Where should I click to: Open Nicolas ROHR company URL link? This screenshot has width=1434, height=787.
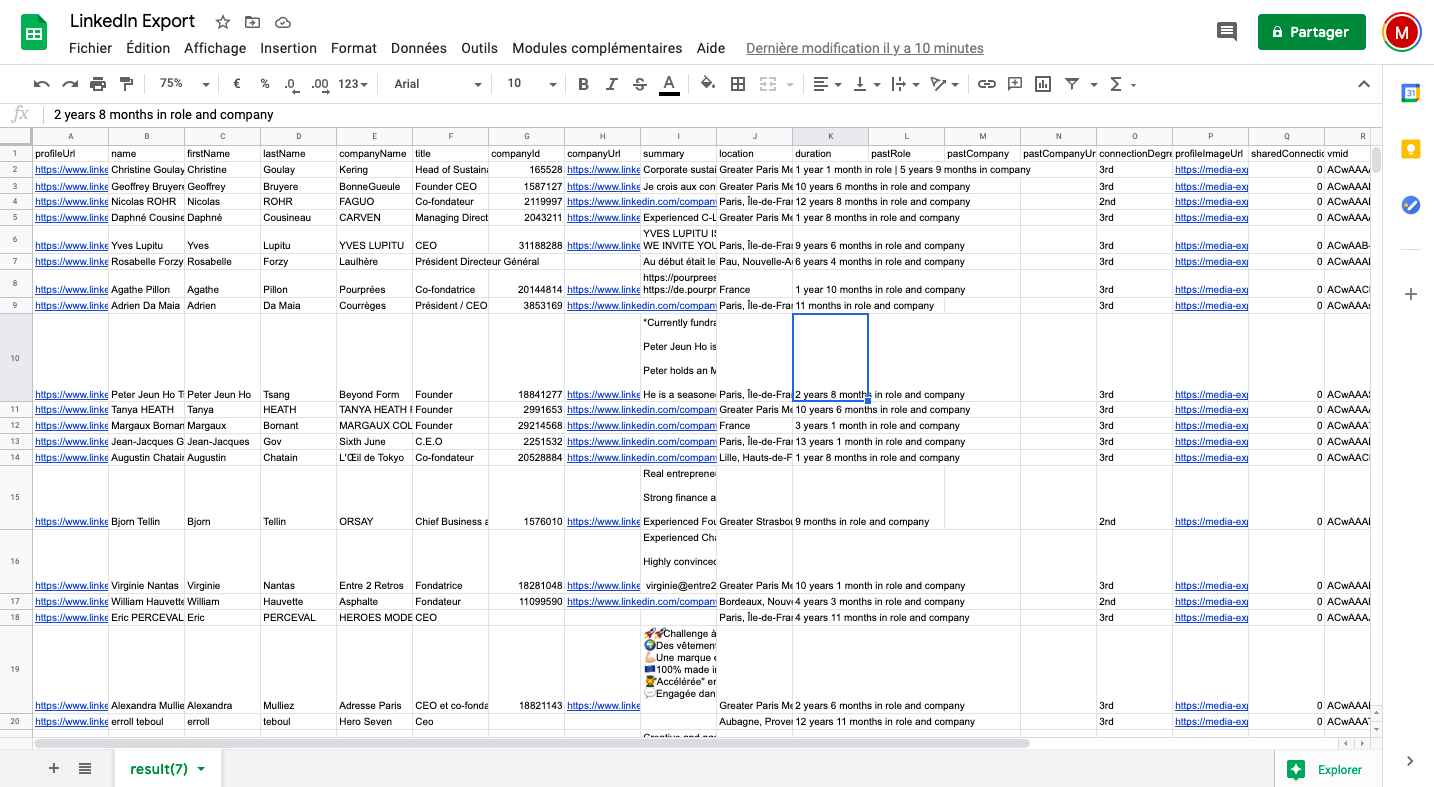click(x=641, y=202)
